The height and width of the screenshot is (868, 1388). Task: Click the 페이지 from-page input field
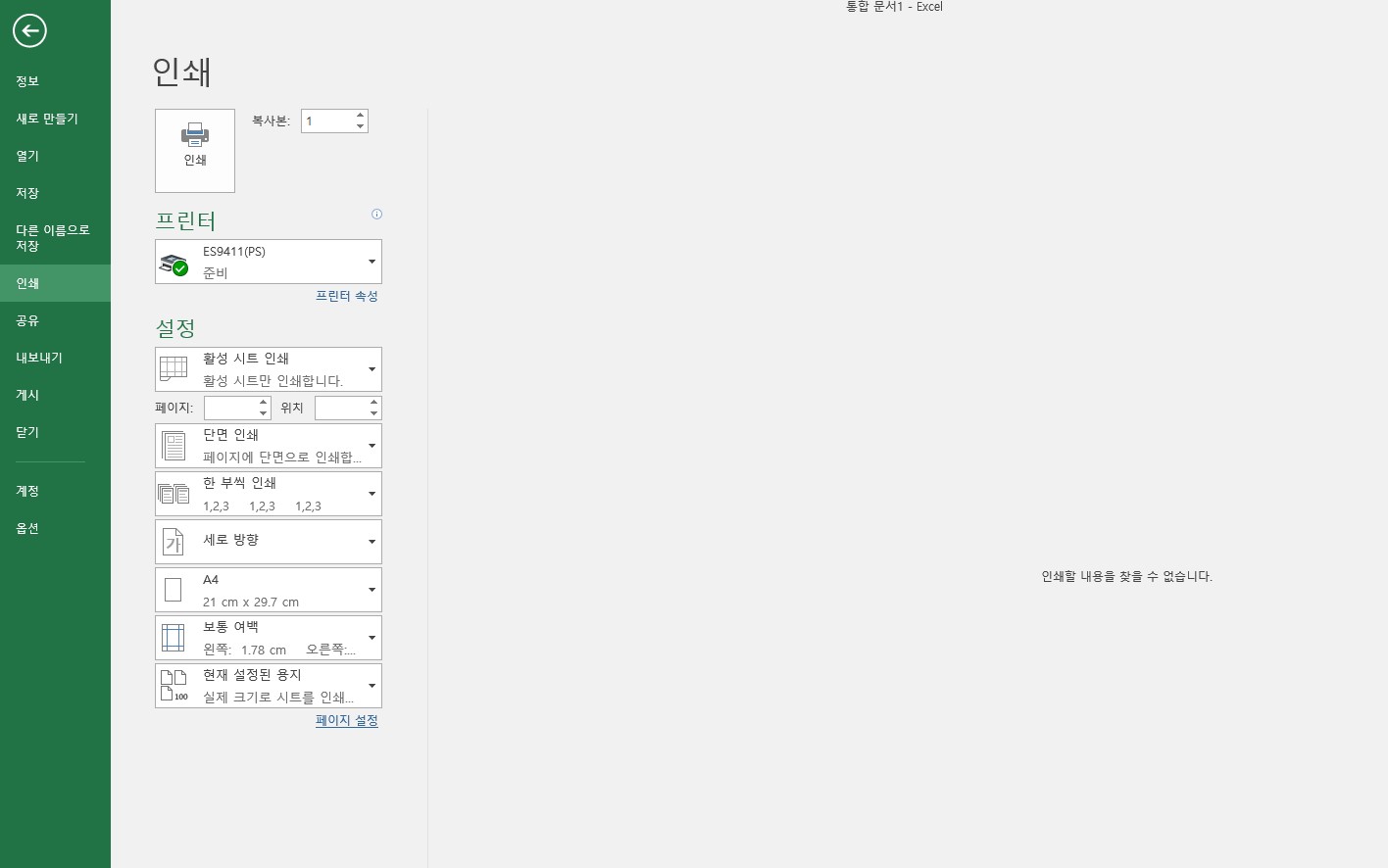pyautogui.click(x=230, y=408)
